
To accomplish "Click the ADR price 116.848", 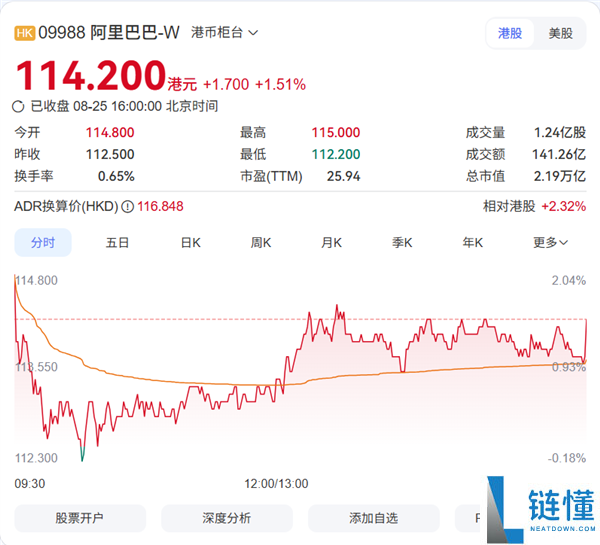I will pyautogui.click(x=161, y=207).
